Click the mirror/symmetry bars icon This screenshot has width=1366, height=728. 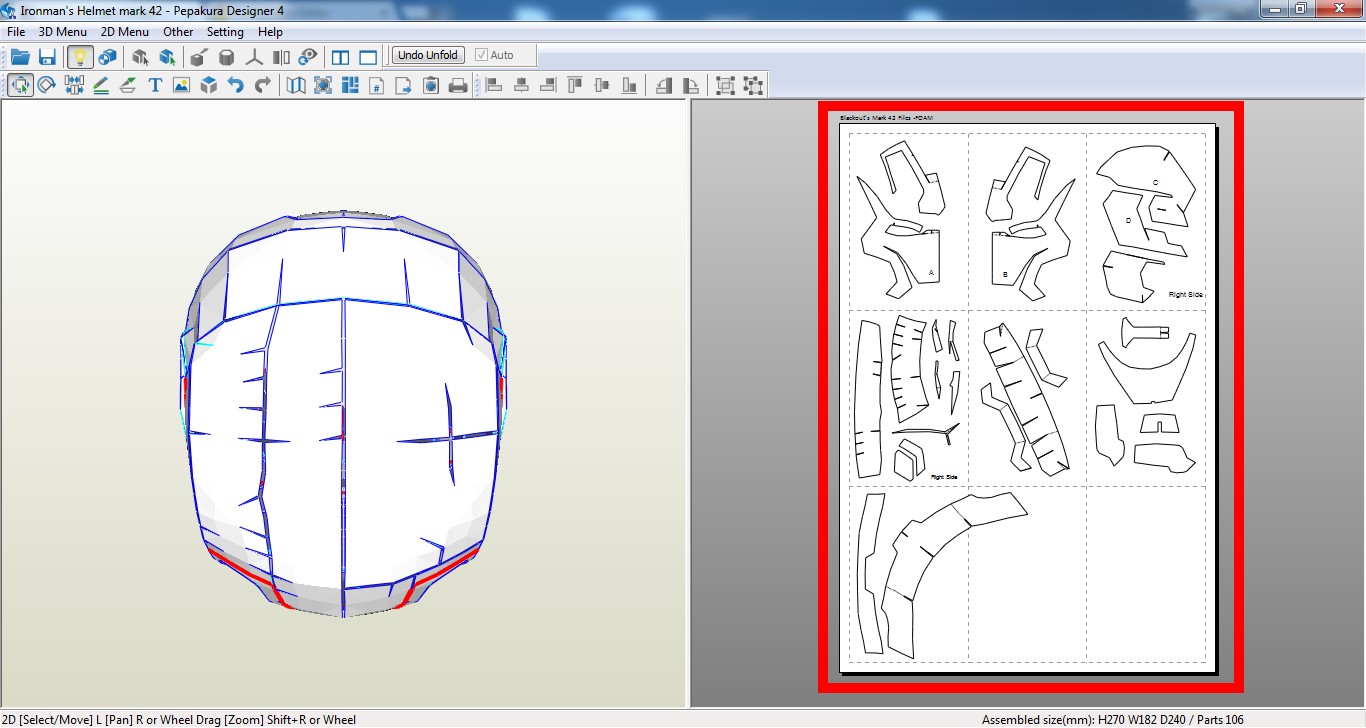coord(281,56)
